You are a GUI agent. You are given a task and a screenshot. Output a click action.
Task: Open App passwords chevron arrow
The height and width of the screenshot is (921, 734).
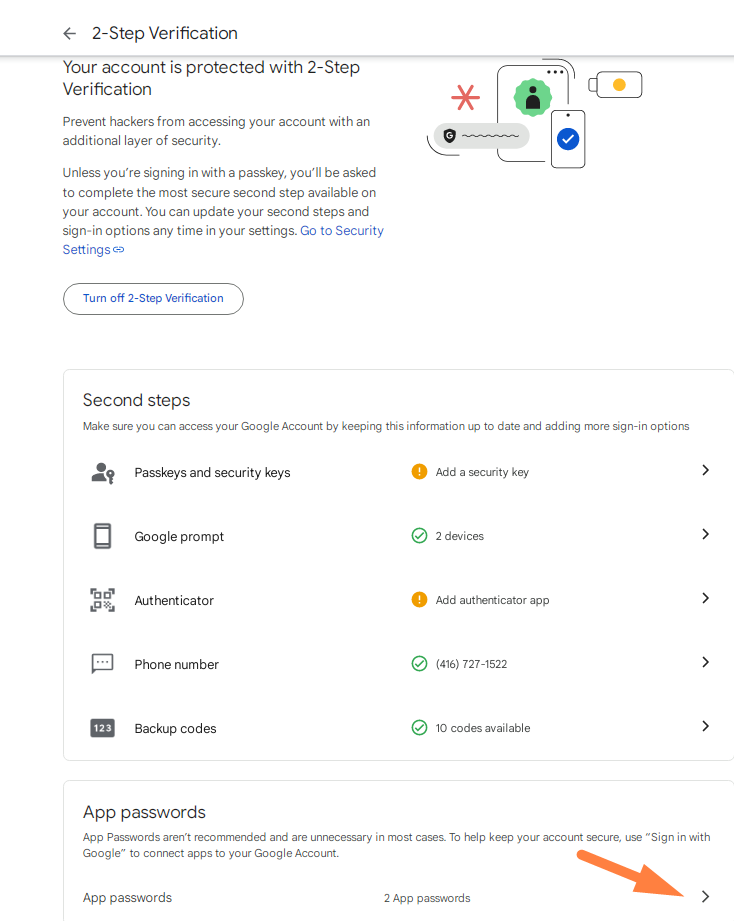(x=705, y=897)
